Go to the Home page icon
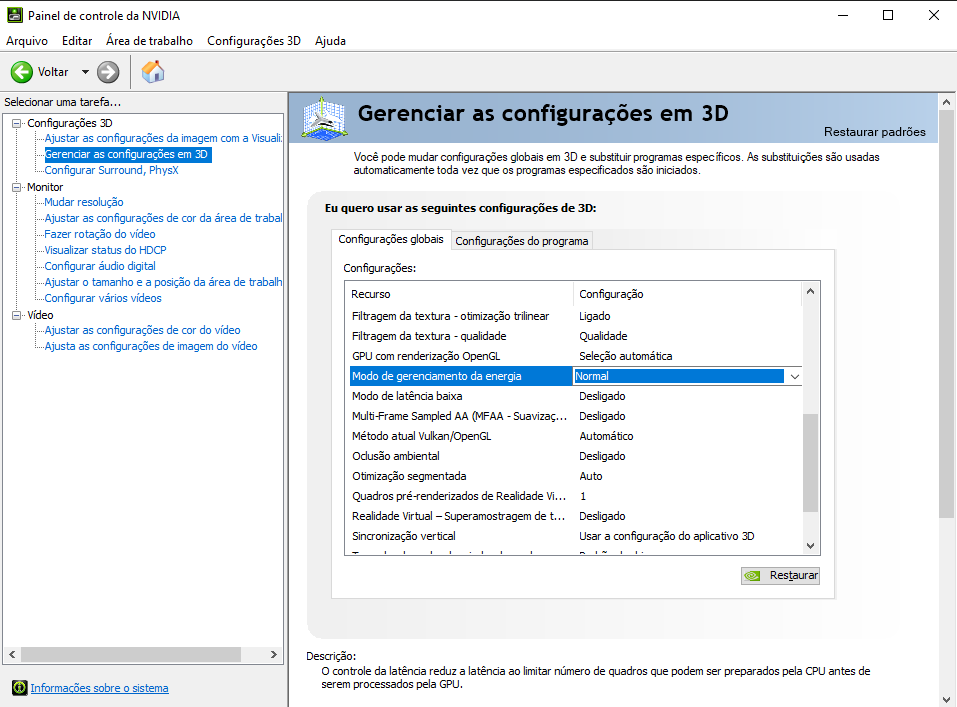Image resolution: width=957 pixels, height=707 pixels. coord(153,72)
